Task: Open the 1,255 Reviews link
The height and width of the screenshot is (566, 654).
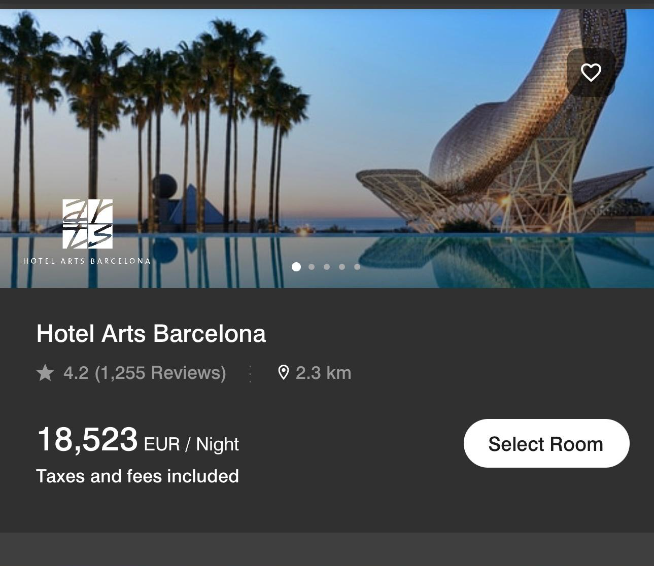Action: [160, 373]
